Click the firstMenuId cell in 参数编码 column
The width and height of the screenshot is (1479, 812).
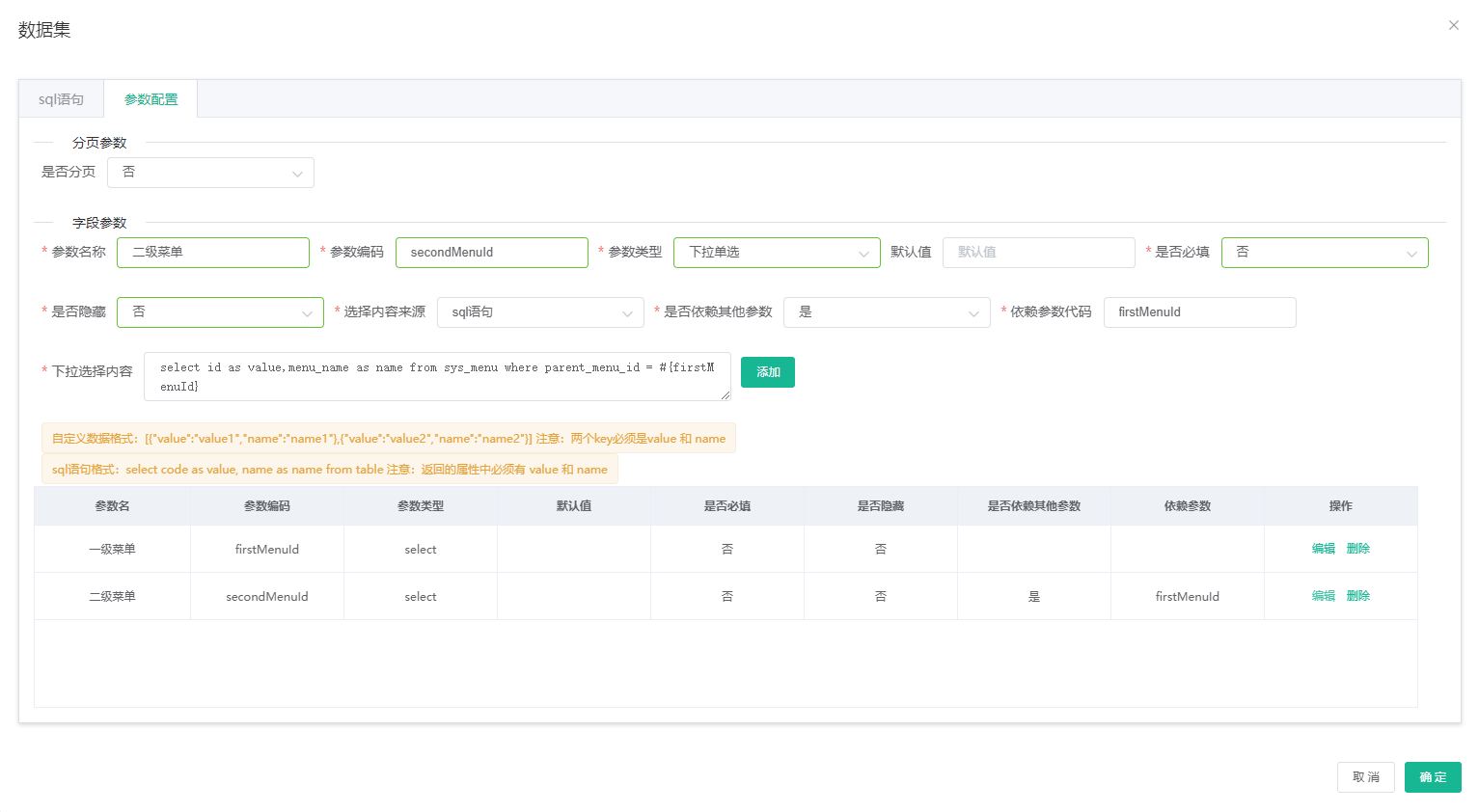267,550
